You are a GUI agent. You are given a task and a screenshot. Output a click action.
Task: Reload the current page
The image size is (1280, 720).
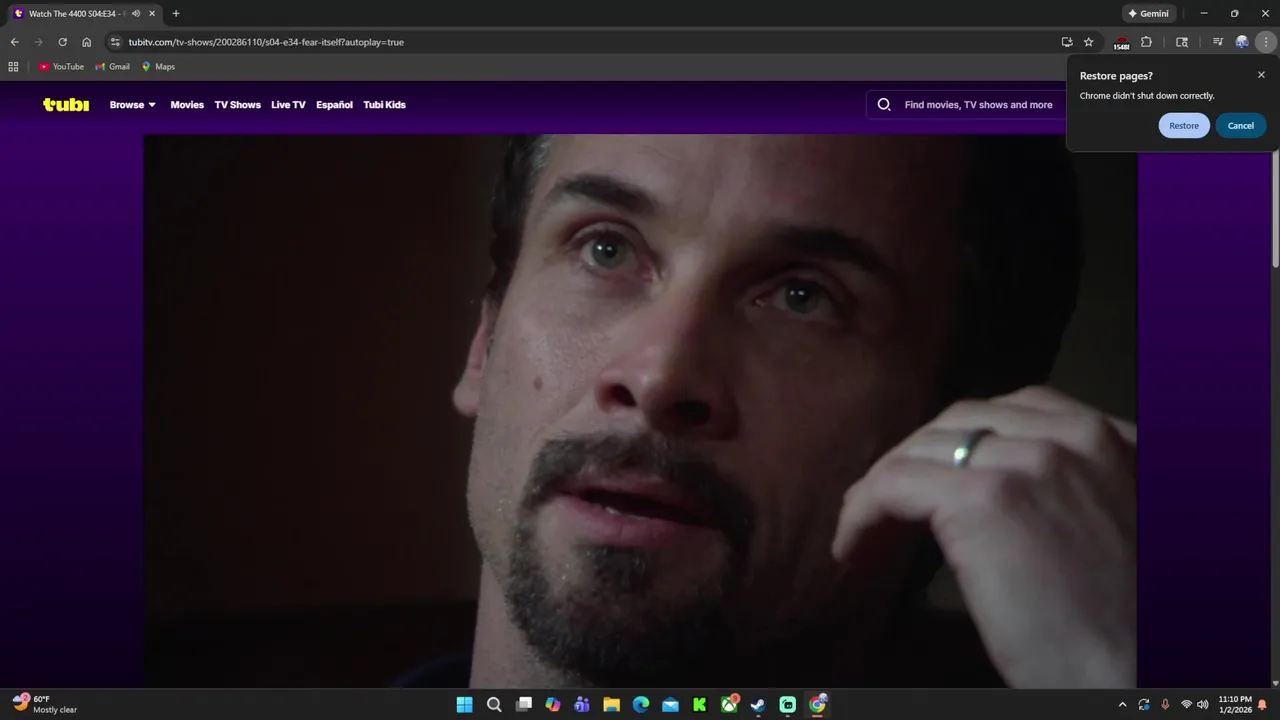(x=62, y=42)
